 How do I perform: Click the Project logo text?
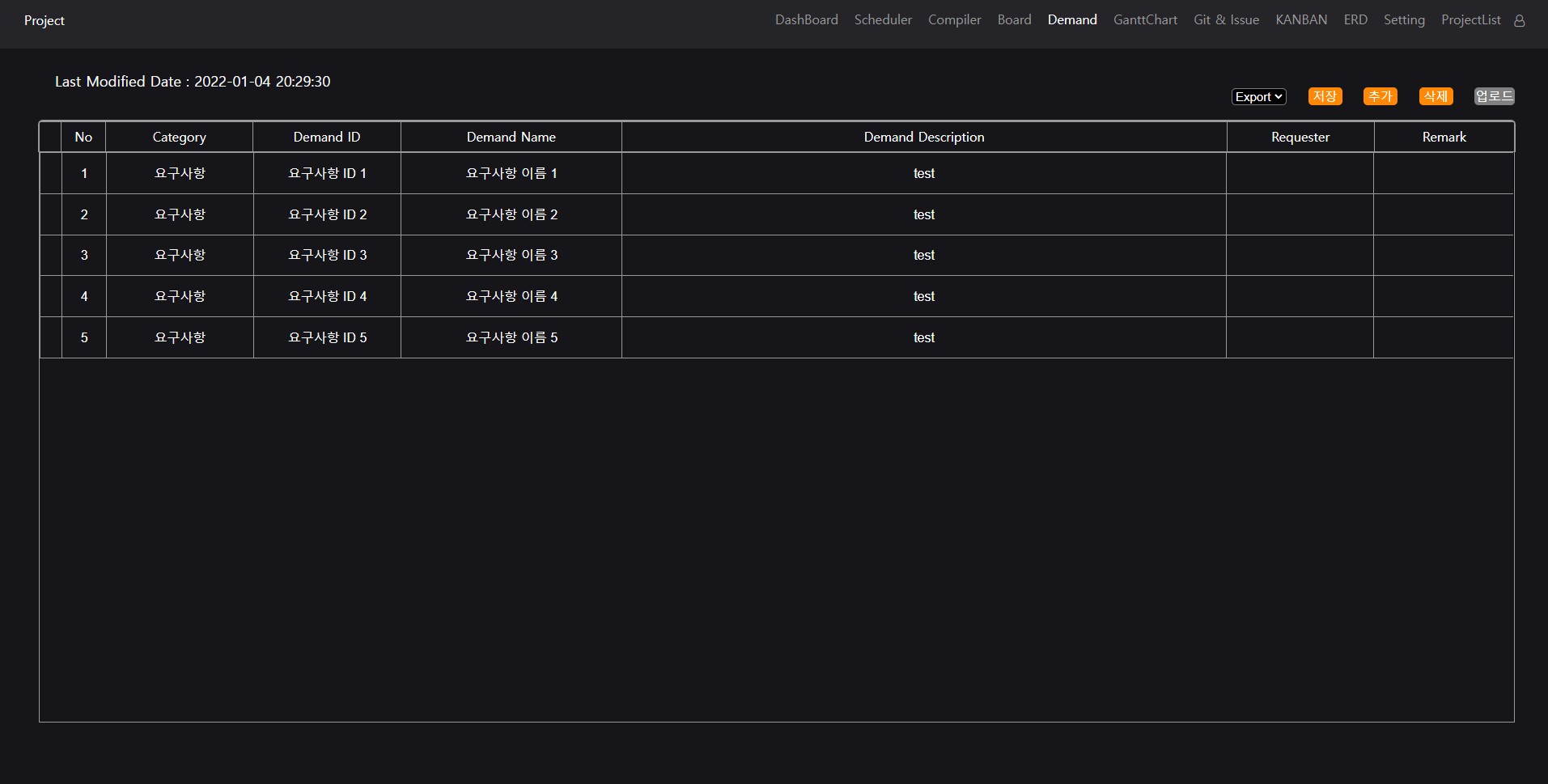tap(44, 20)
